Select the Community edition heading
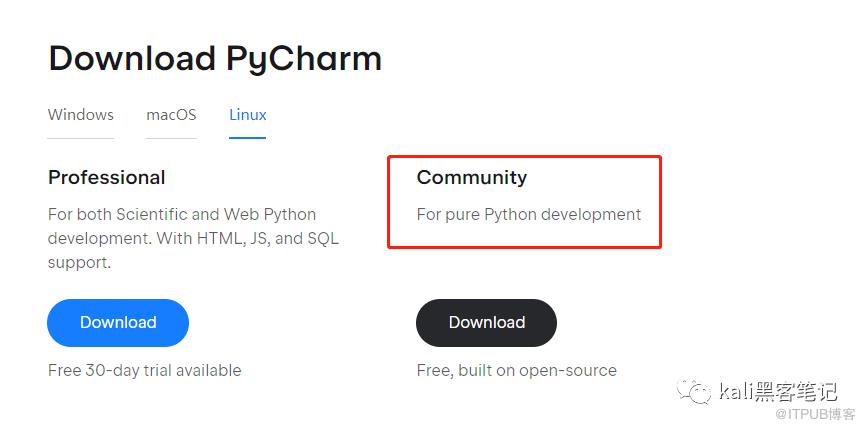Image resolution: width=865 pixels, height=429 pixels. point(472,178)
